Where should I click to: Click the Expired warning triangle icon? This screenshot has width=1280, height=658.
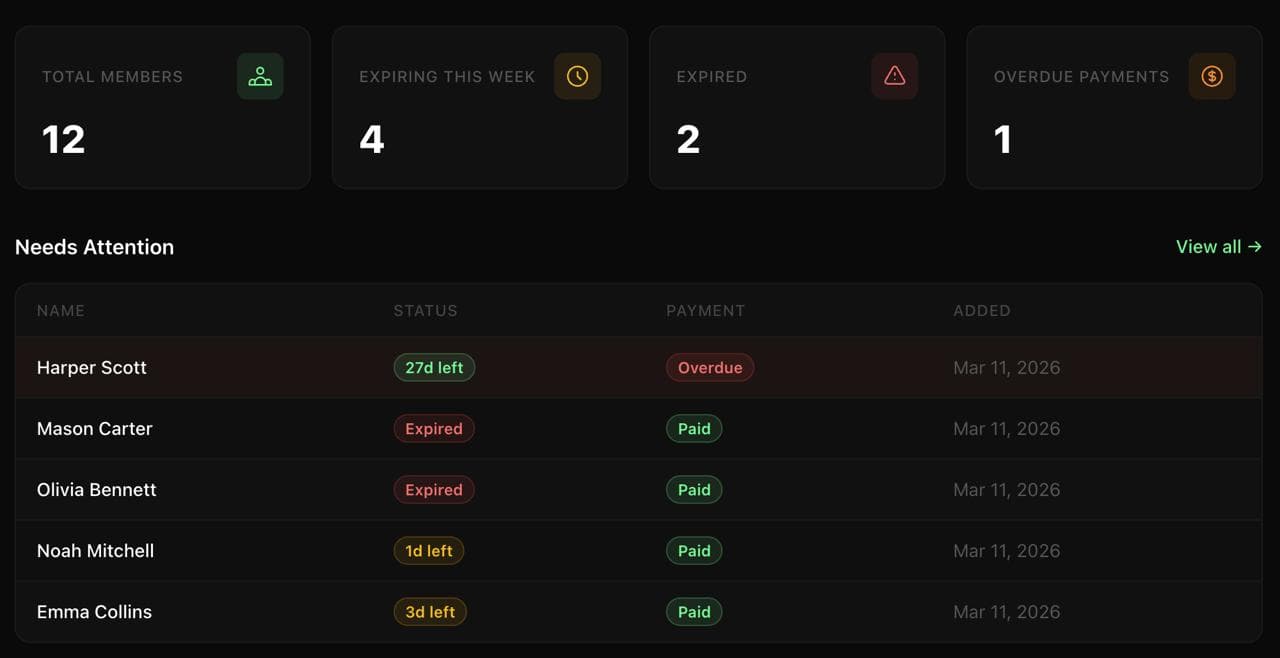click(895, 76)
